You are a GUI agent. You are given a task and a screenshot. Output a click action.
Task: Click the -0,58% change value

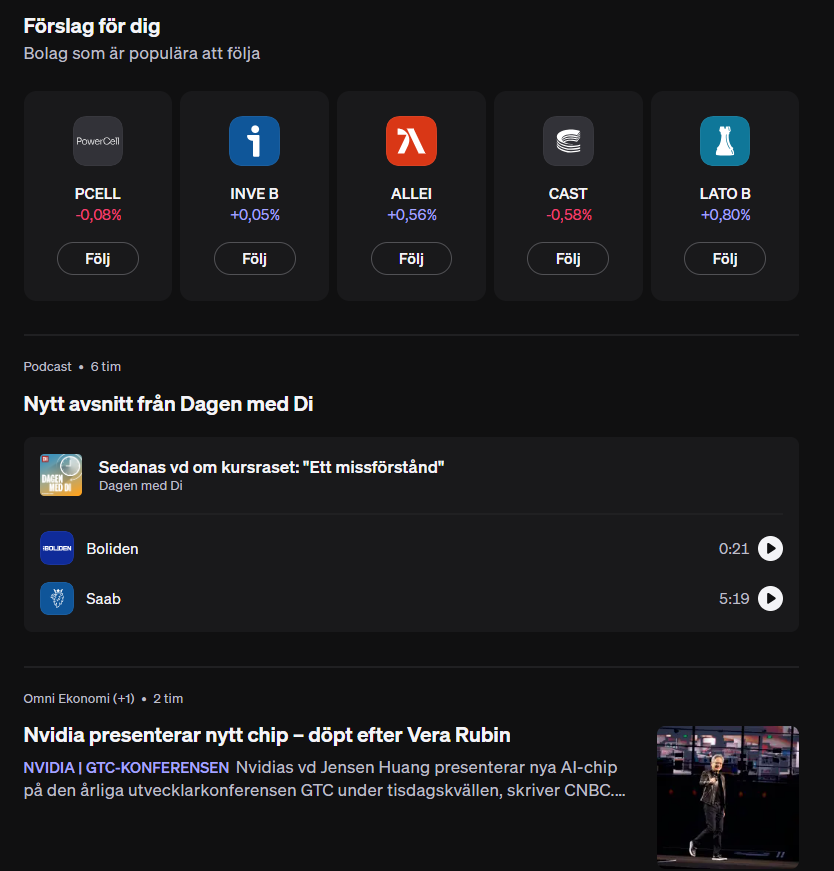click(x=569, y=215)
